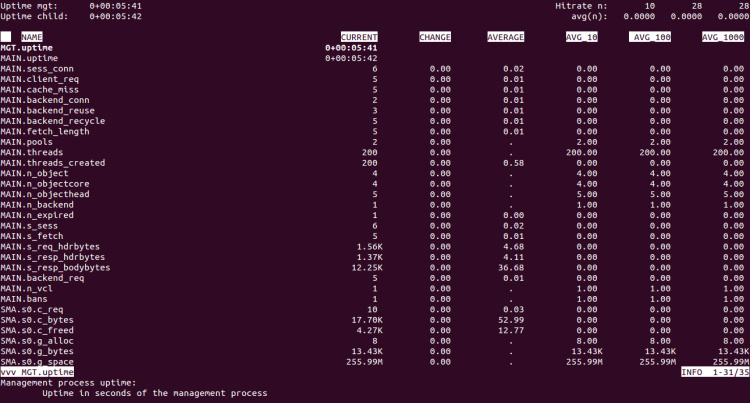The width and height of the screenshot is (750, 403).
Task: Click the AVG_100 column header
Action: [x=650, y=37]
